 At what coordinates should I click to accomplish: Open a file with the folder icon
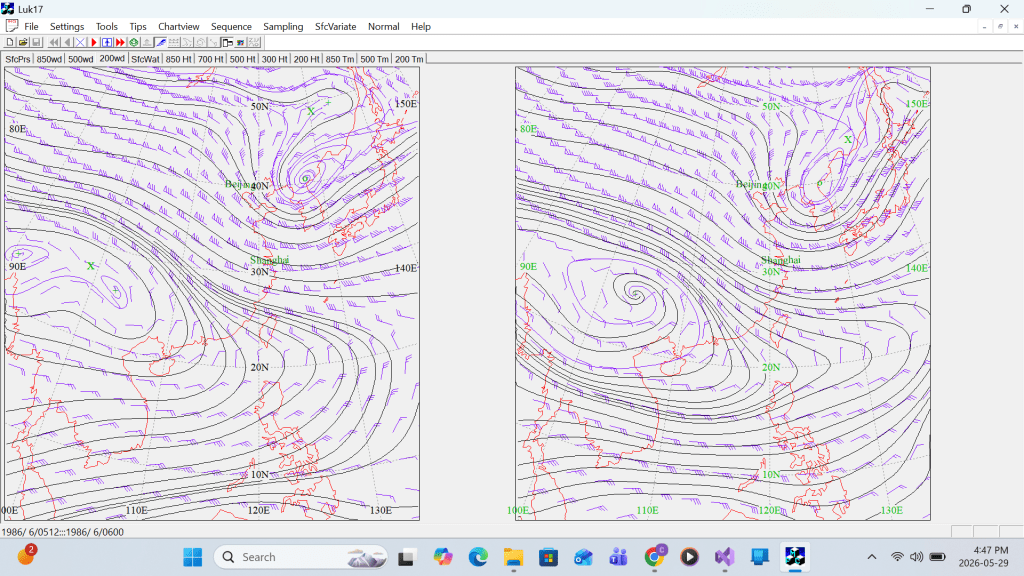tap(23, 42)
